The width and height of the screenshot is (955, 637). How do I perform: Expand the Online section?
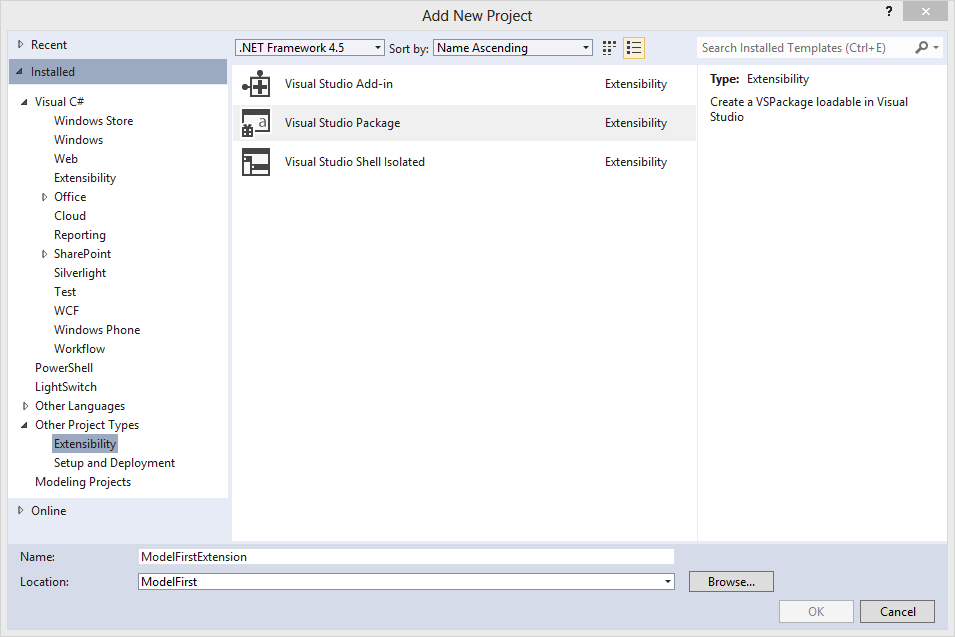pos(20,511)
